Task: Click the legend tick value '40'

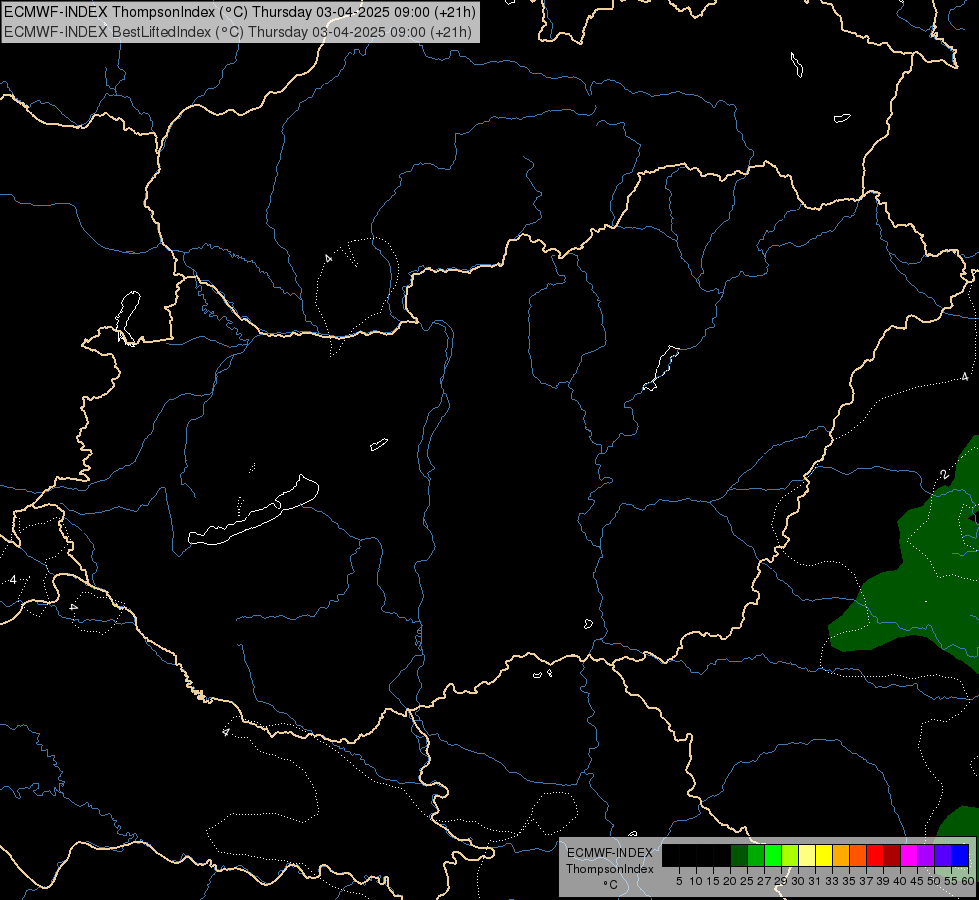Action: pos(900,881)
